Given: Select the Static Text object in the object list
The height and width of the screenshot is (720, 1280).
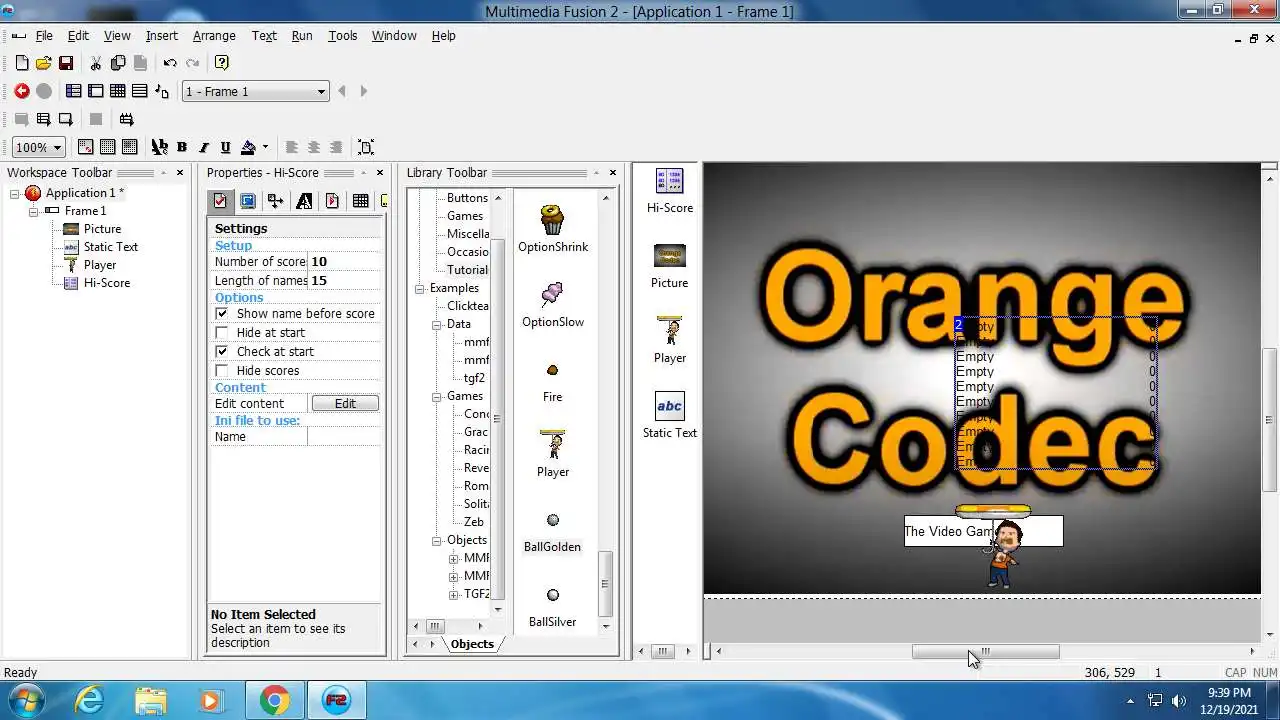Looking at the screenshot, I should click(x=670, y=415).
